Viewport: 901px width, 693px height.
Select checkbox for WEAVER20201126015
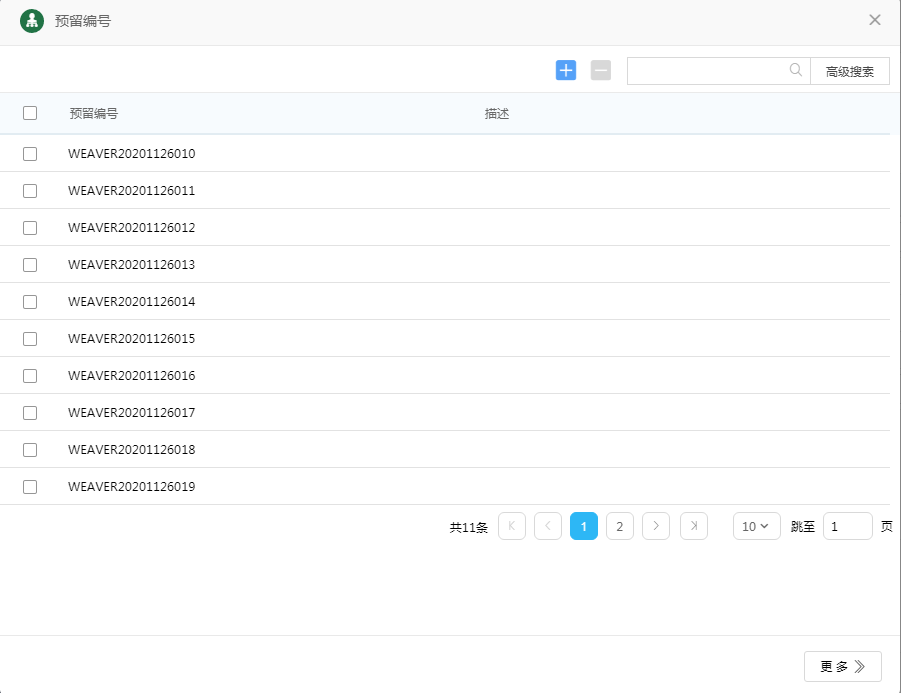click(30, 339)
